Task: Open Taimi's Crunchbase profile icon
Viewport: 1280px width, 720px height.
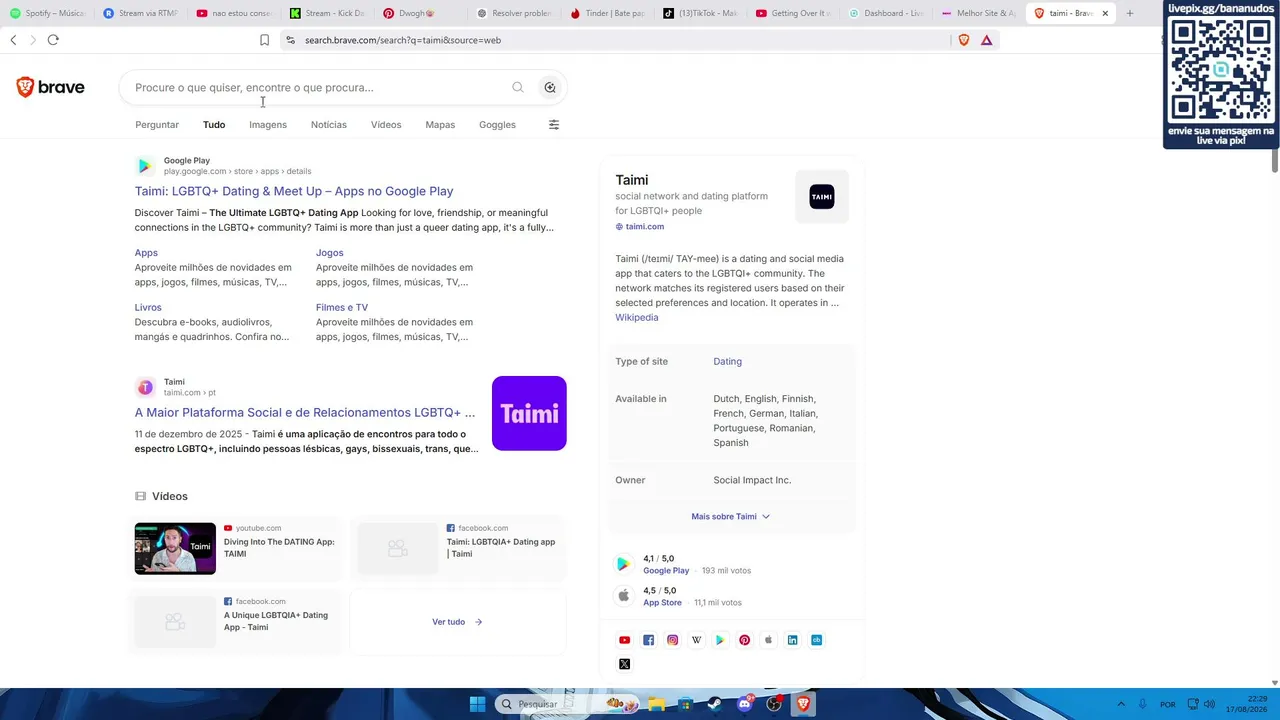Action: (x=817, y=640)
